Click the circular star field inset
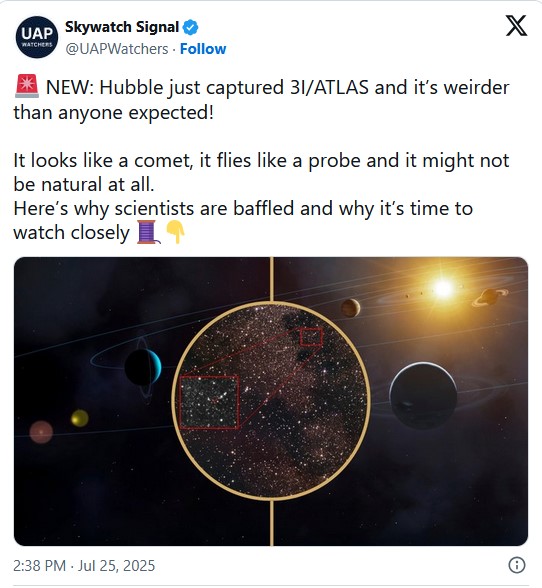 click(x=271, y=400)
